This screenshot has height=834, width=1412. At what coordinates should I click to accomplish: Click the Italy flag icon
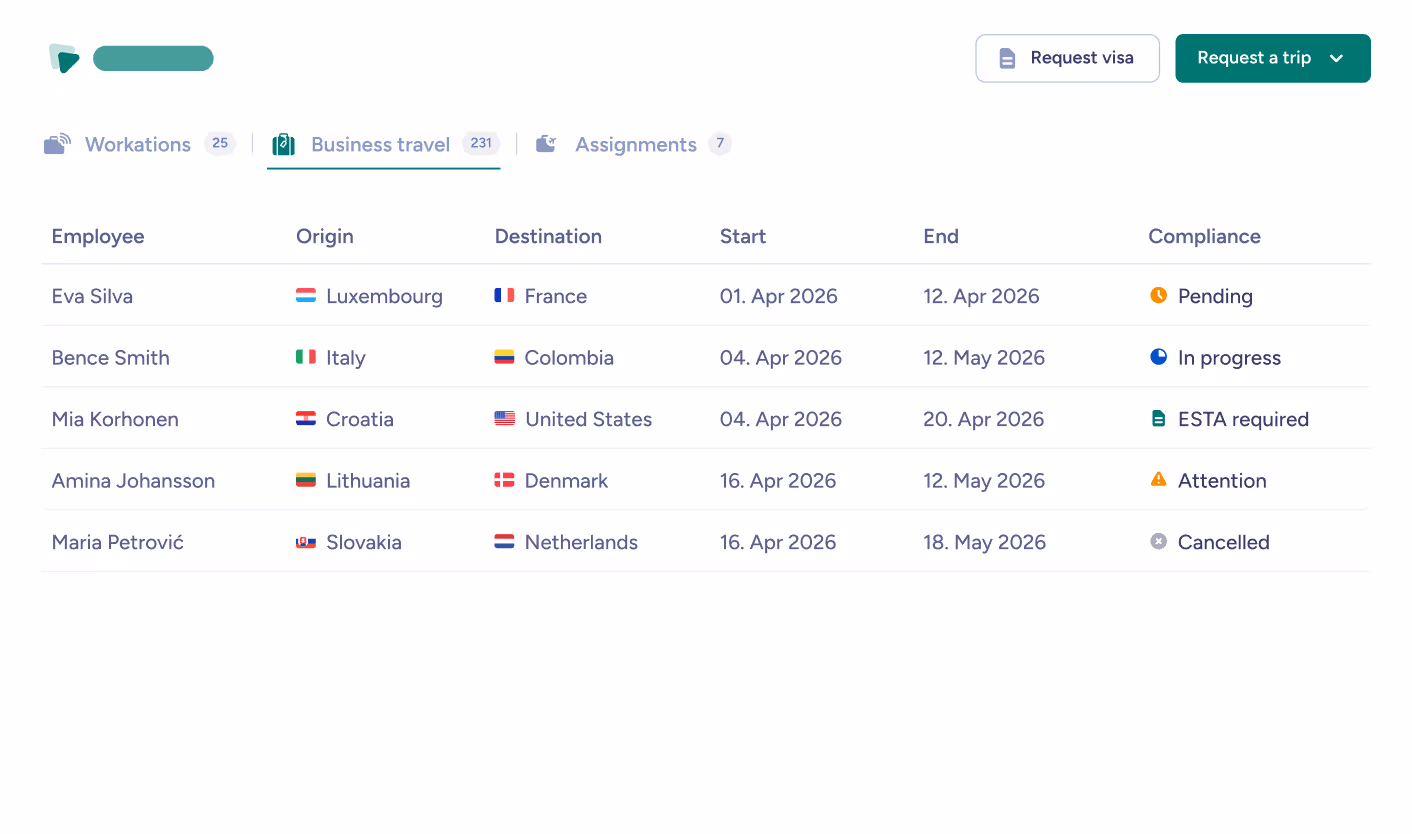[x=306, y=357]
